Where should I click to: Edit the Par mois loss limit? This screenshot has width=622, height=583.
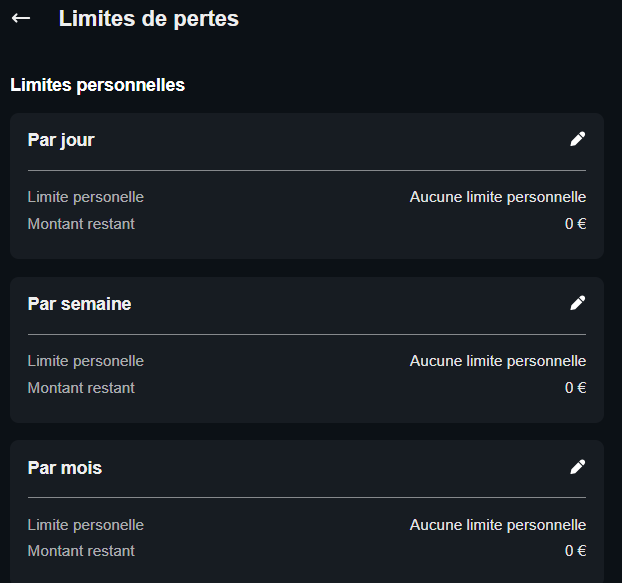[x=577, y=467]
